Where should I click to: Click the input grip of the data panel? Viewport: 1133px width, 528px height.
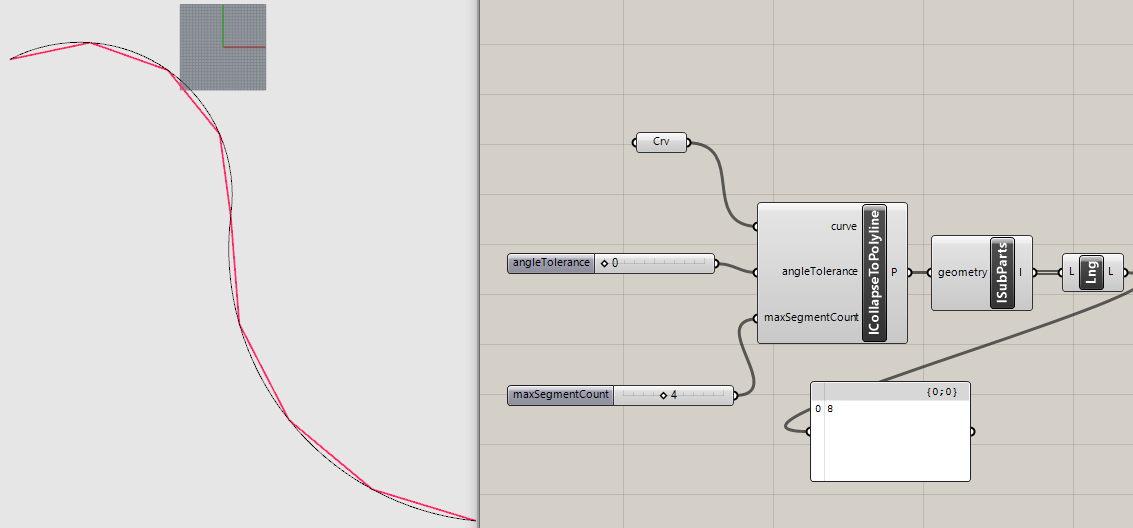pos(809,432)
